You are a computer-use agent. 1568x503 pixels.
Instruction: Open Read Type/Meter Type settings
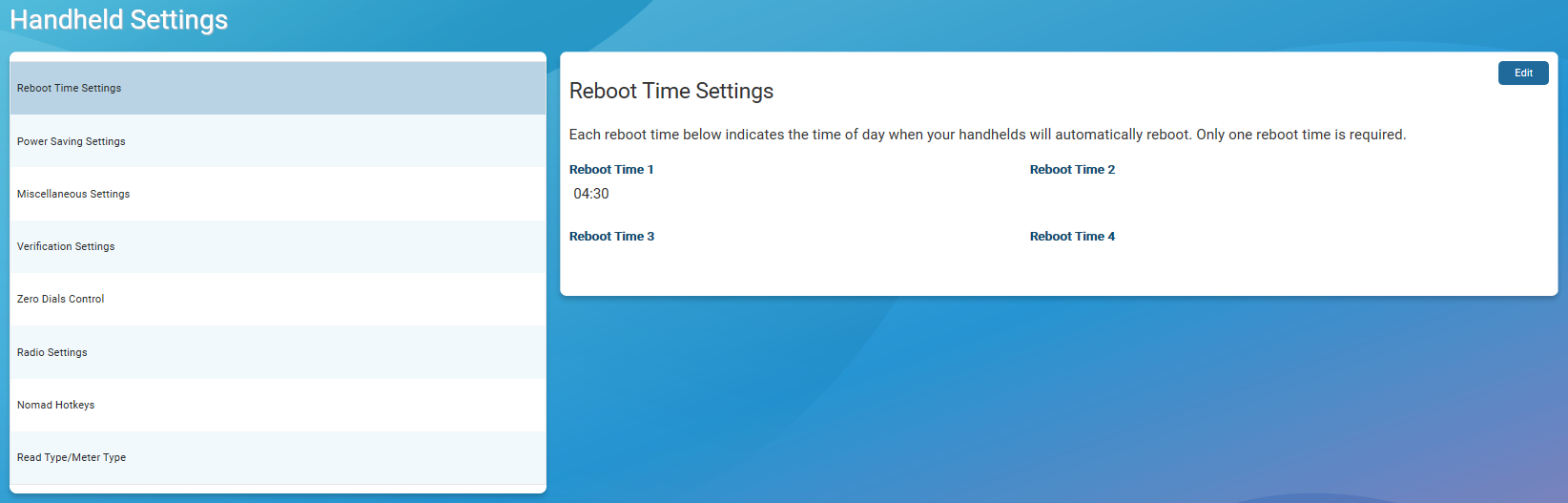point(72,457)
